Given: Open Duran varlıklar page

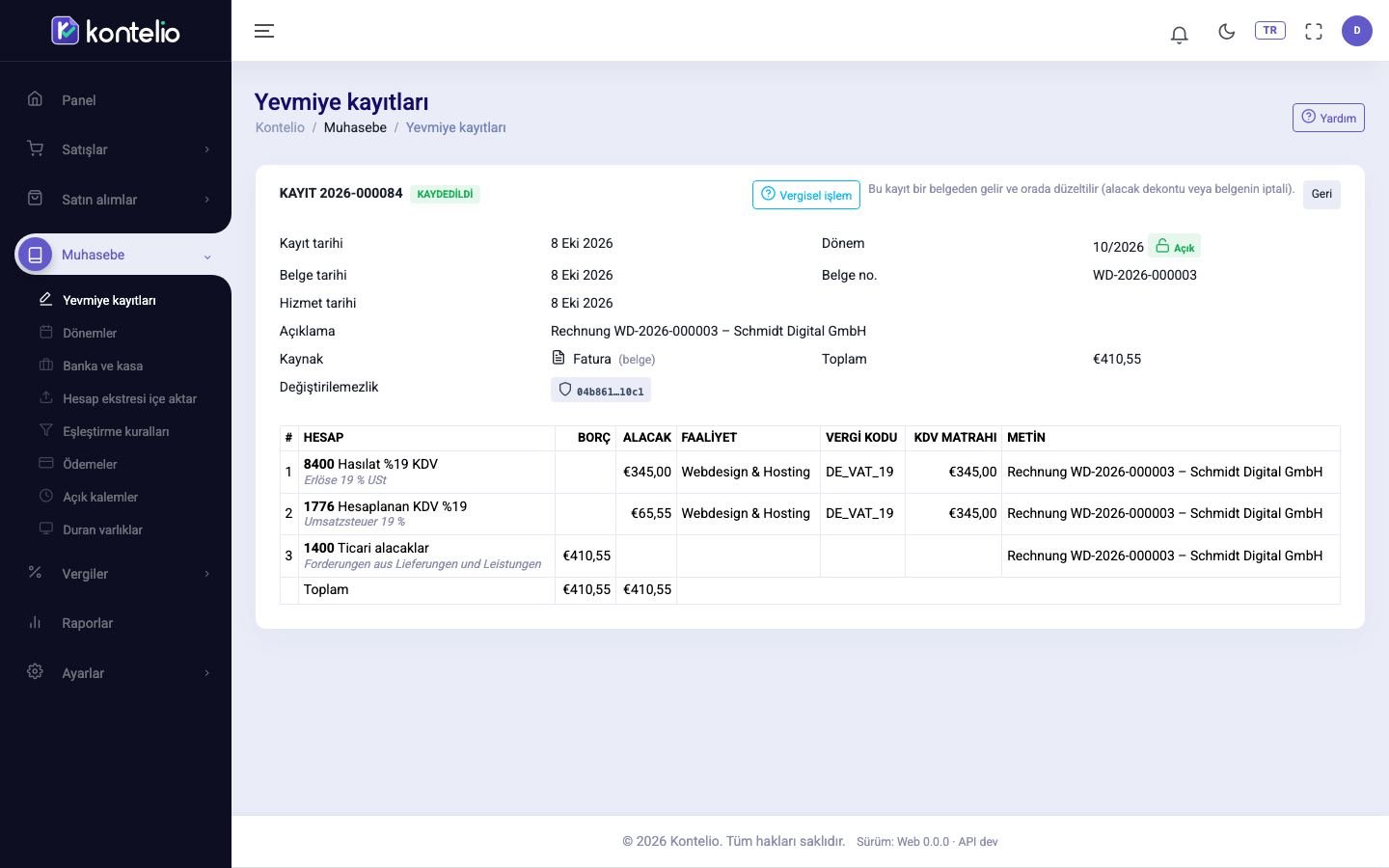Looking at the screenshot, I should [x=102, y=529].
